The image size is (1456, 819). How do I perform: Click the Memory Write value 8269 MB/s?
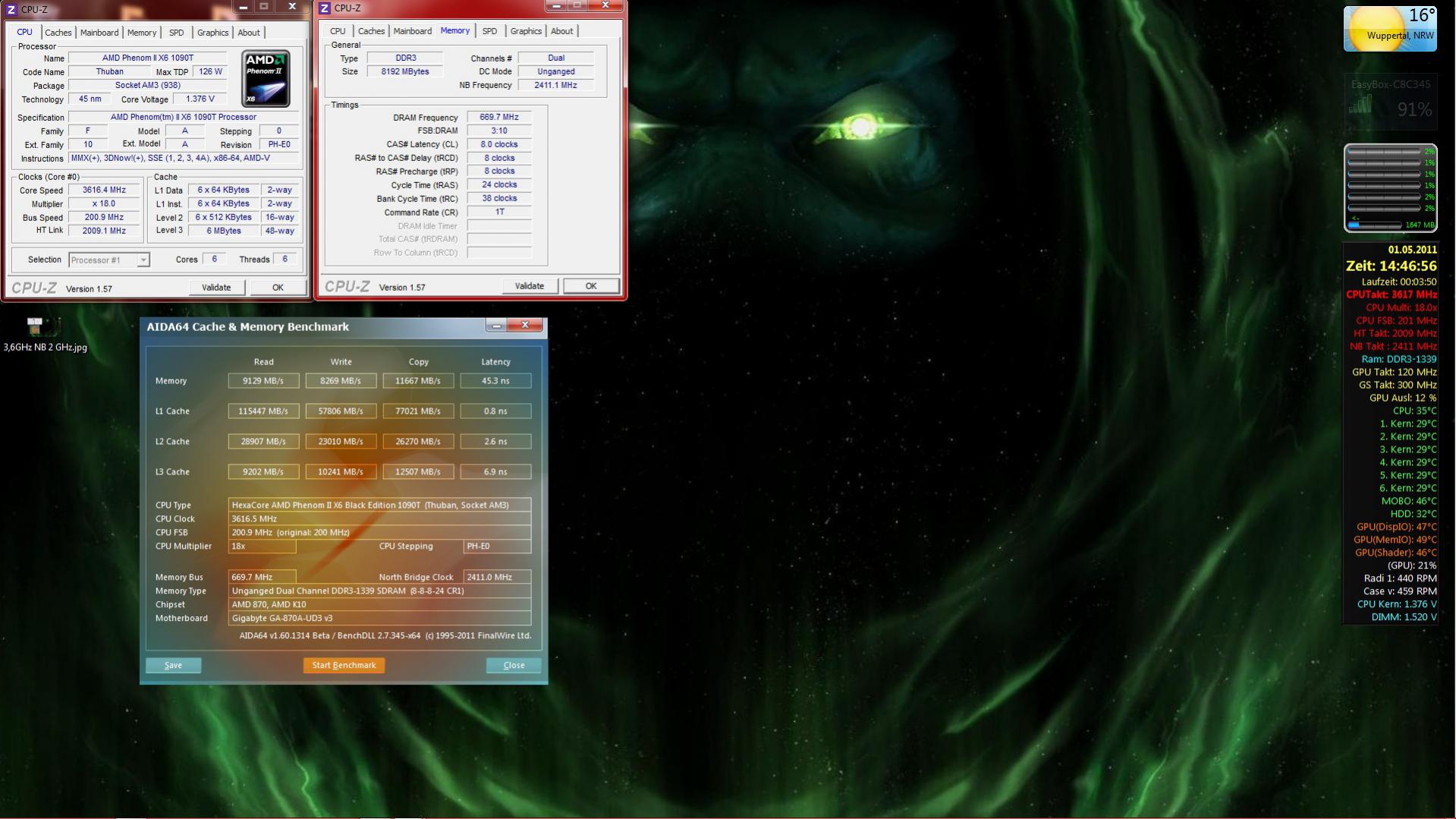(341, 381)
